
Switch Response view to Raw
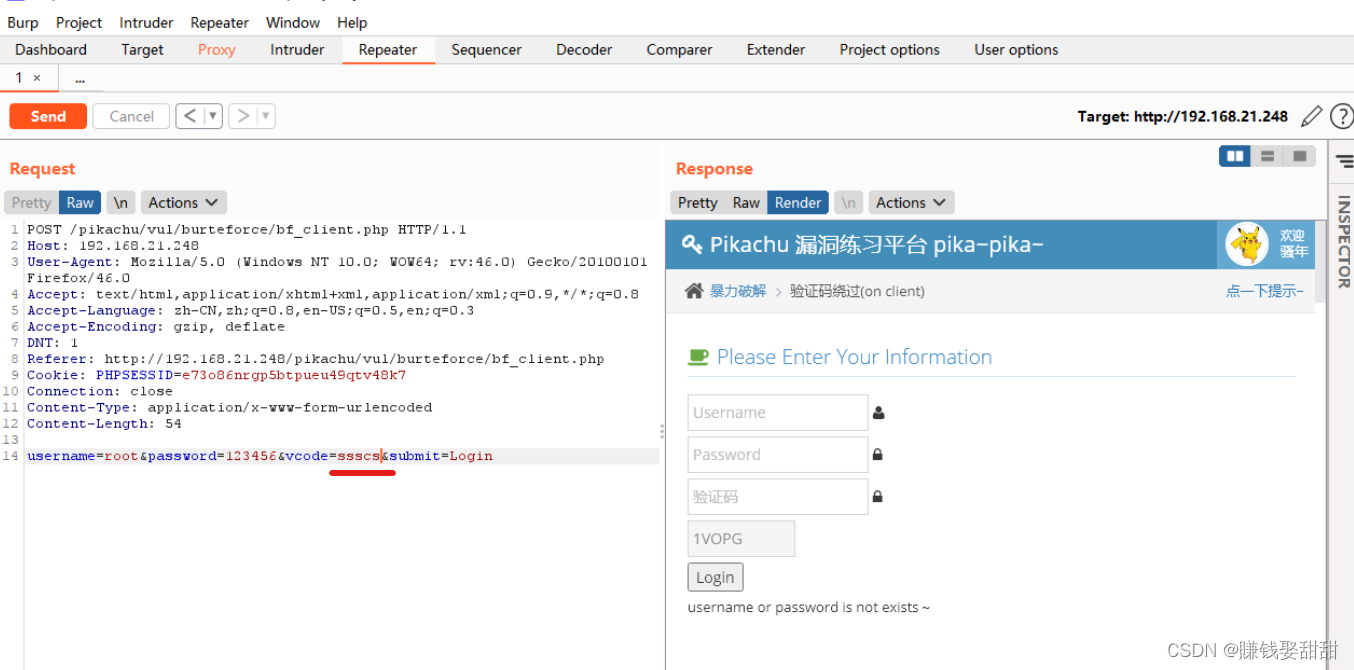(x=746, y=202)
